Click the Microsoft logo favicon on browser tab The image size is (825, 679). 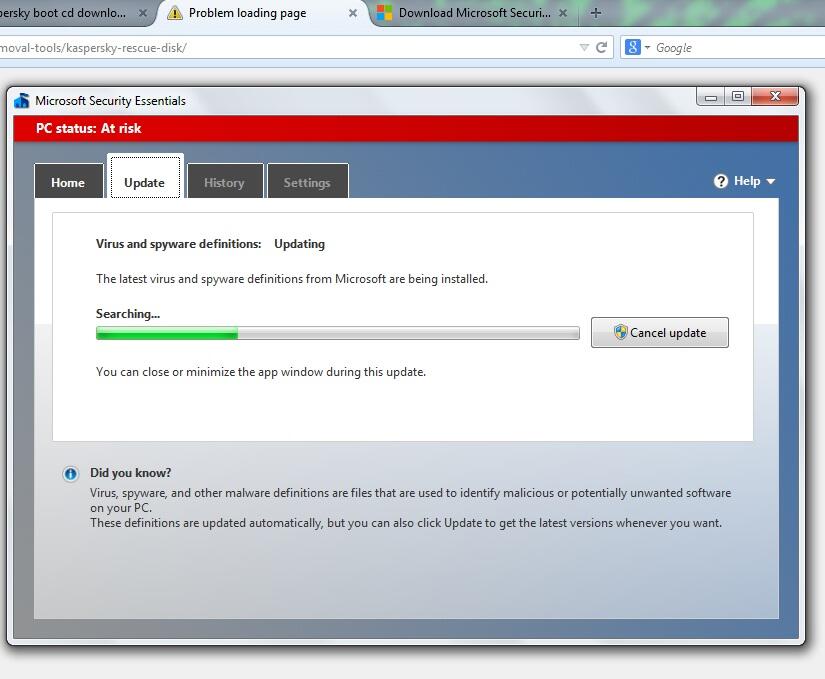[385, 13]
